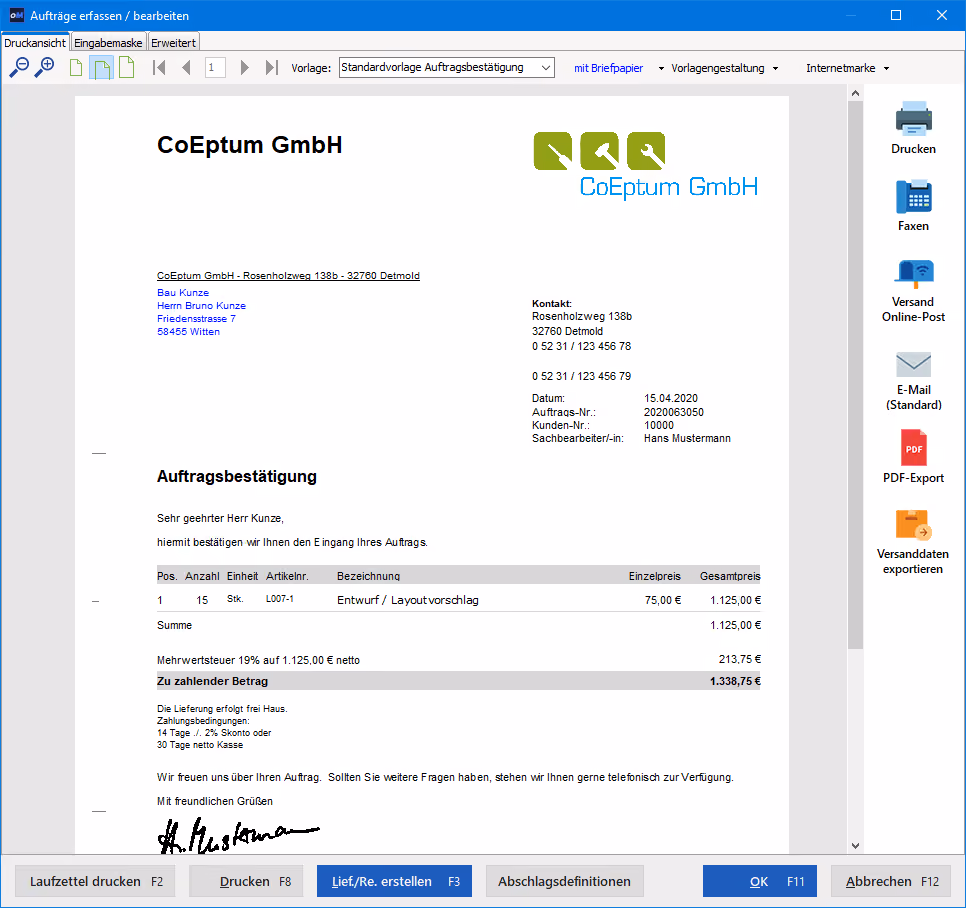
Task: Click the total '1.338,75 €'
Action: point(735,681)
